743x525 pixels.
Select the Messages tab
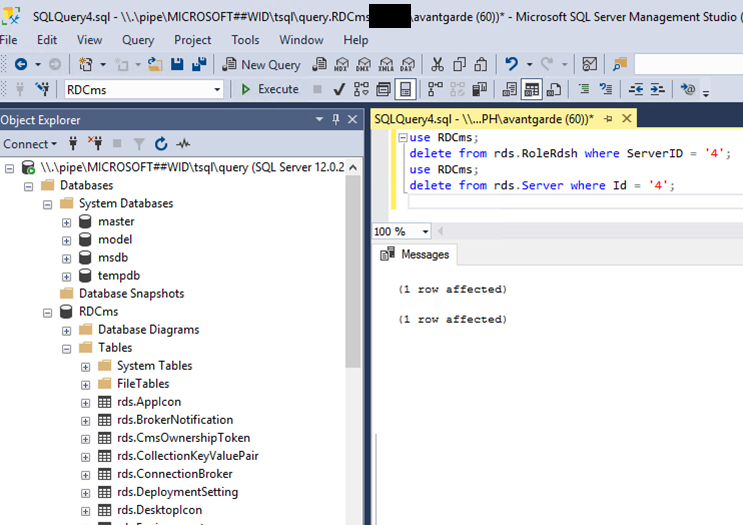(x=415, y=254)
